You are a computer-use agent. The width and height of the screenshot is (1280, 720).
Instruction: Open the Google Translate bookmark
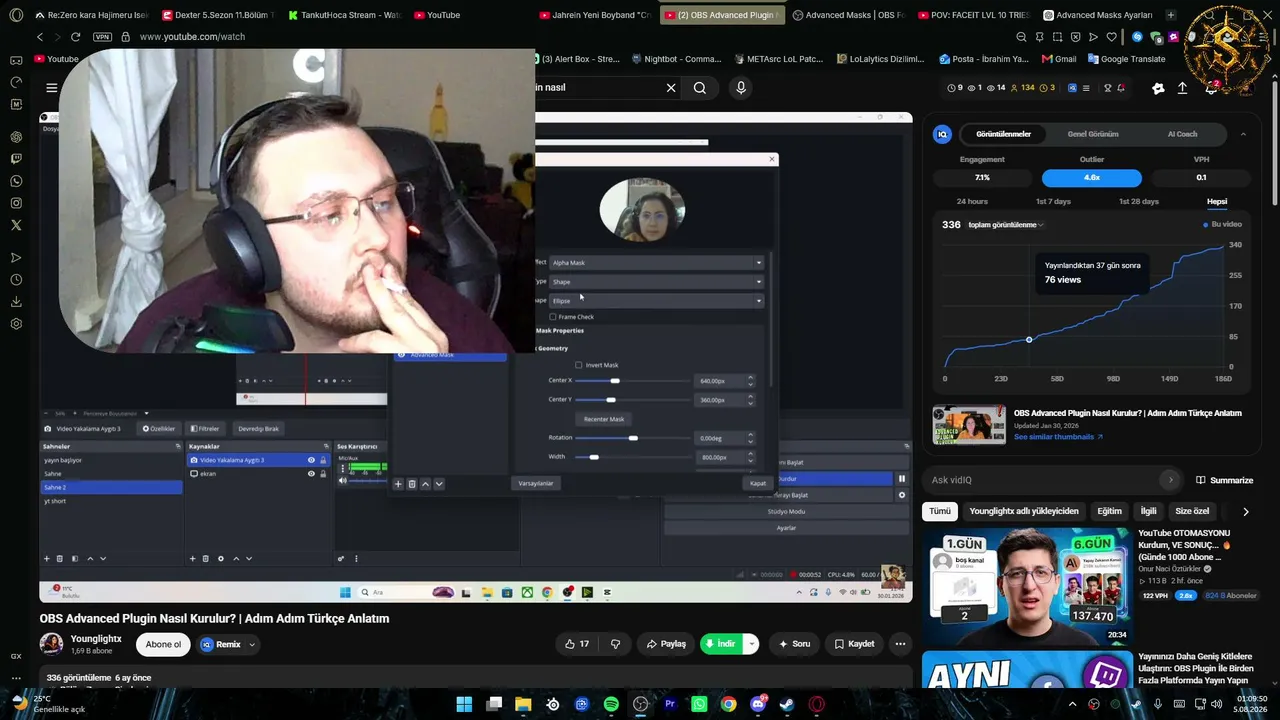(1125, 59)
